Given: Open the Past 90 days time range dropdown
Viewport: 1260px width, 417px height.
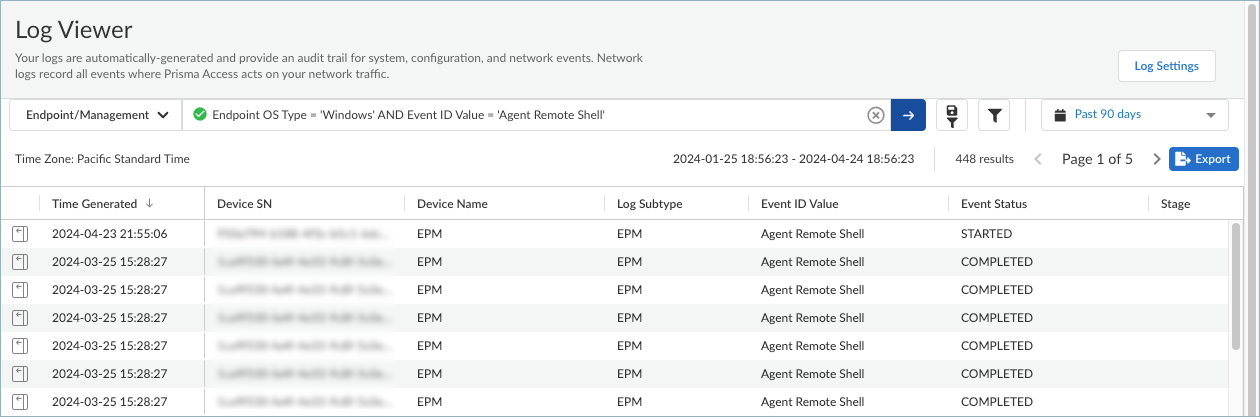Looking at the screenshot, I should 1135,115.
